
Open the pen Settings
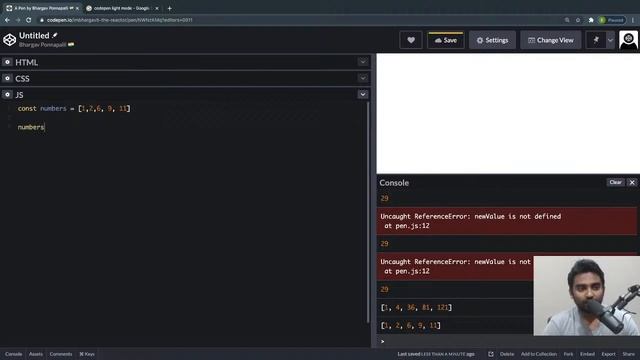point(492,40)
